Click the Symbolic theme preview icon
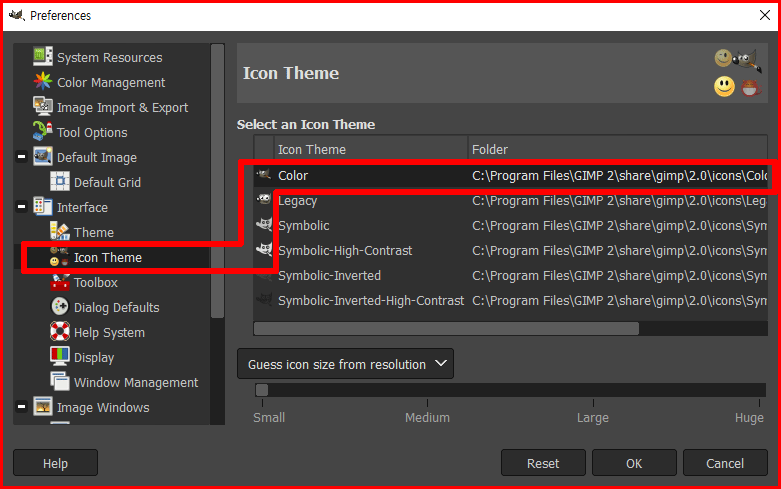This screenshot has height=489, width=781. point(263,225)
